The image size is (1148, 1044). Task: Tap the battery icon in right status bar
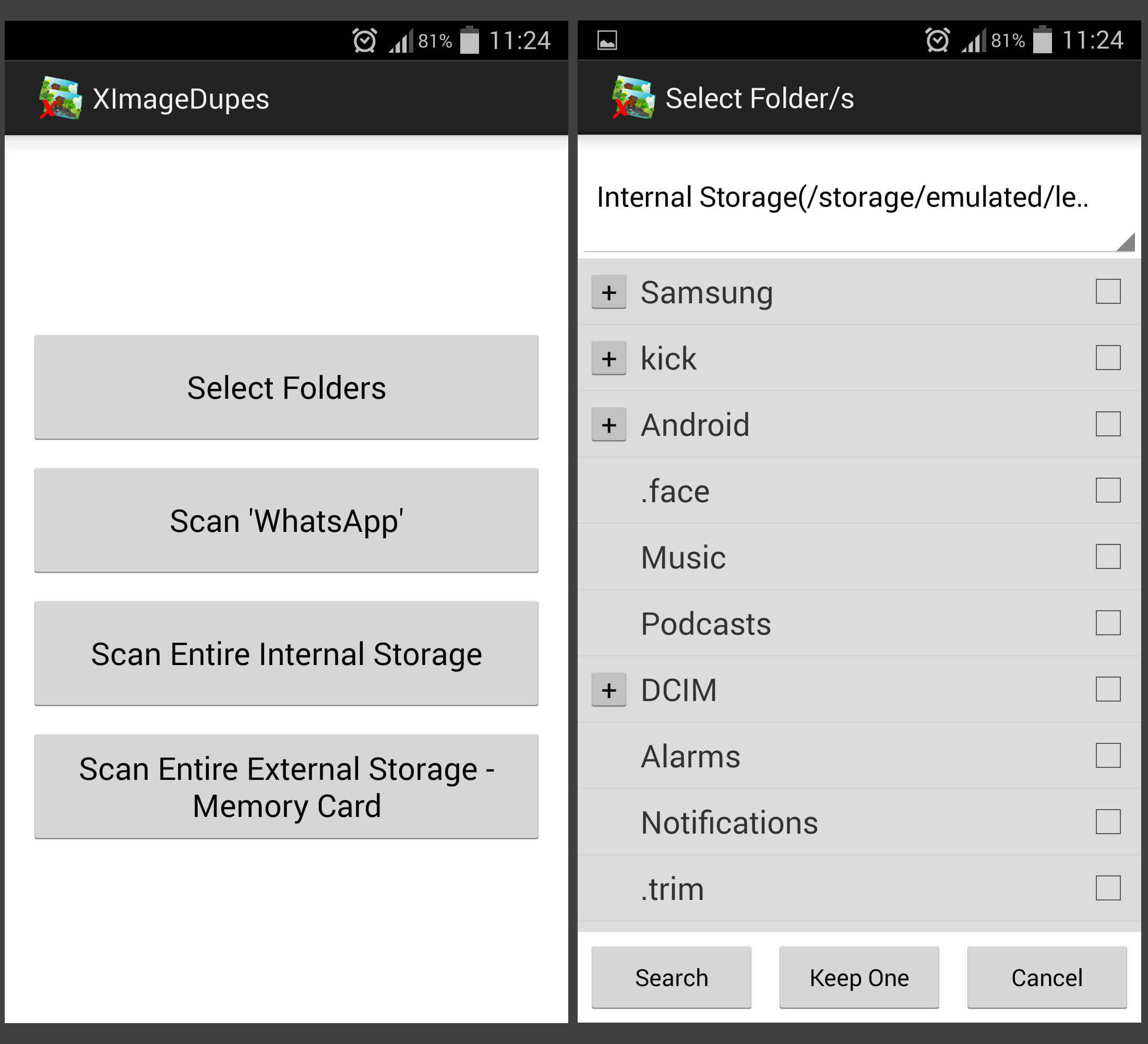(1043, 40)
